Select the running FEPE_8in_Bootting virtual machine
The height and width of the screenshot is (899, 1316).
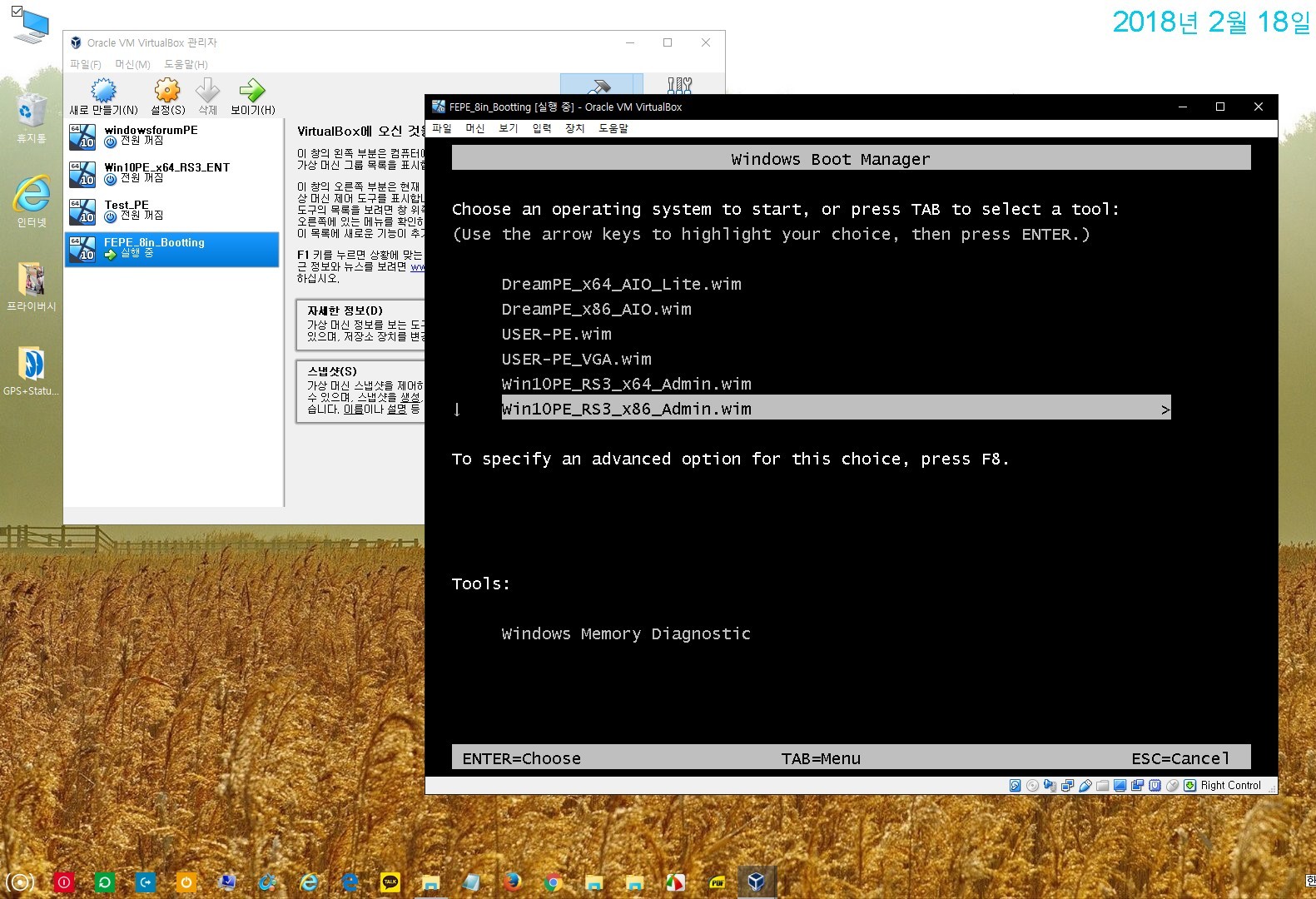[x=172, y=249]
